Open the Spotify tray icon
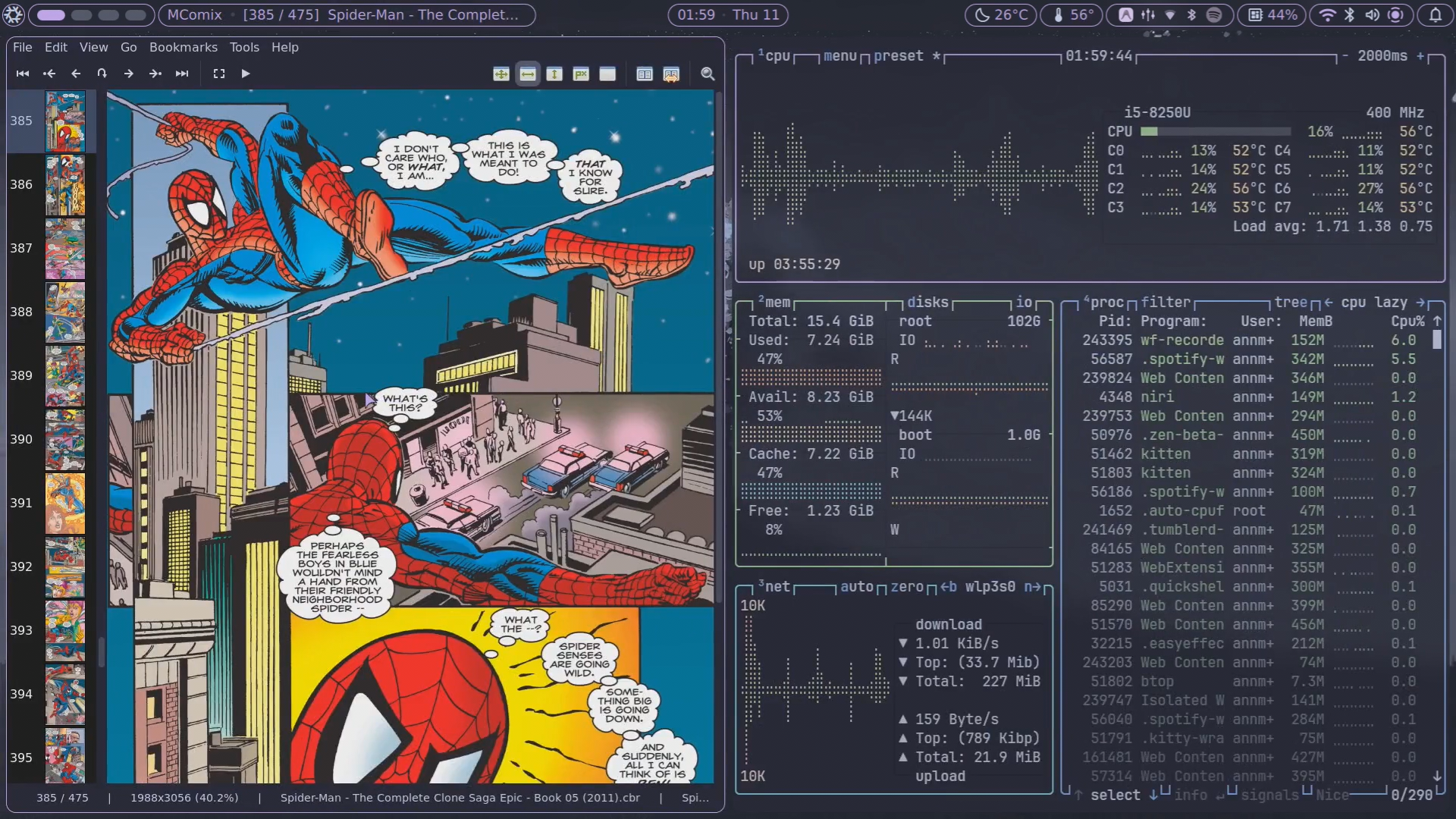This screenshot has width=1456, height=819. (x=1214, y=15)
